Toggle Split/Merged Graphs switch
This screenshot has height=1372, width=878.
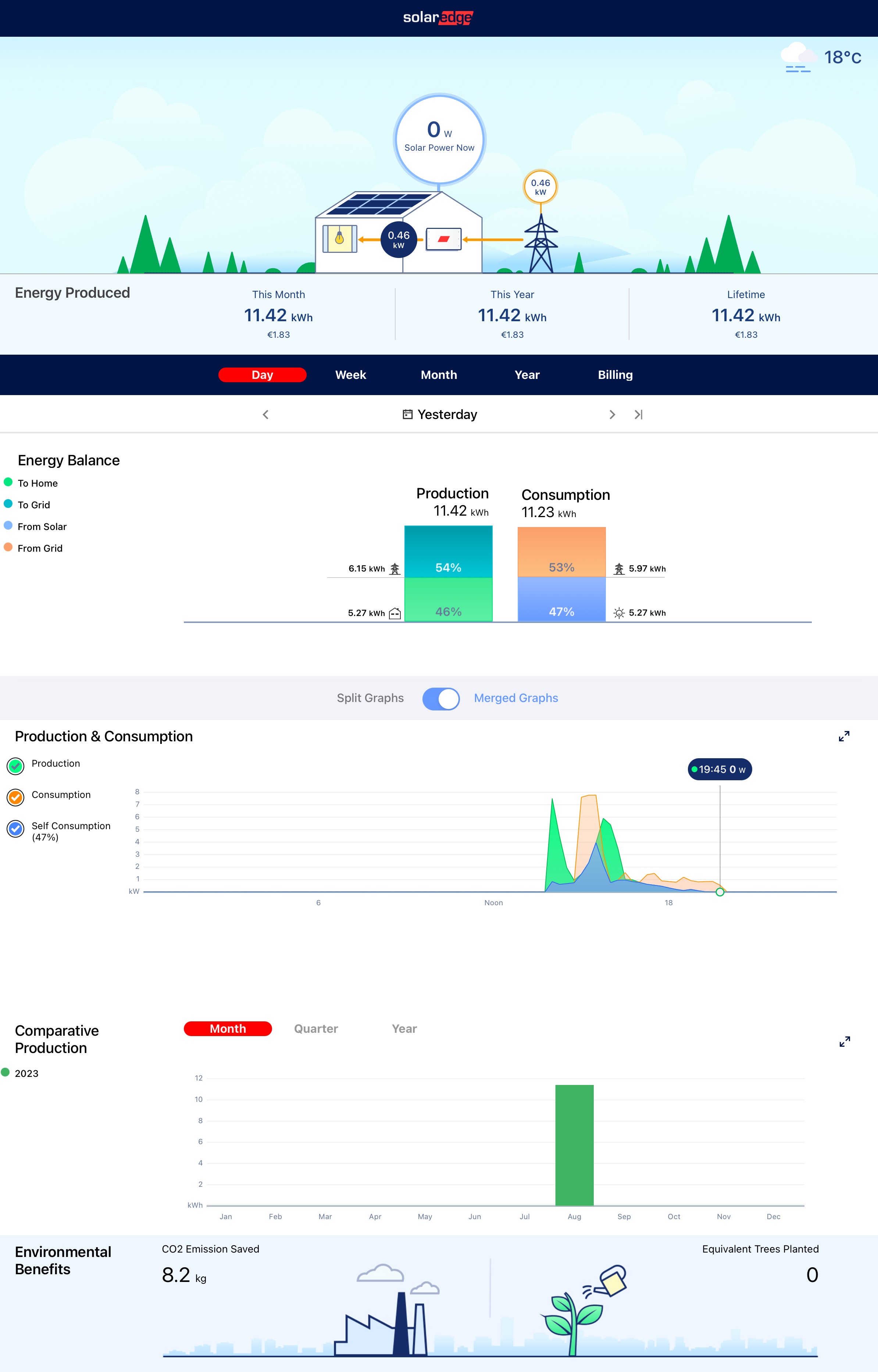pos(441,699)
